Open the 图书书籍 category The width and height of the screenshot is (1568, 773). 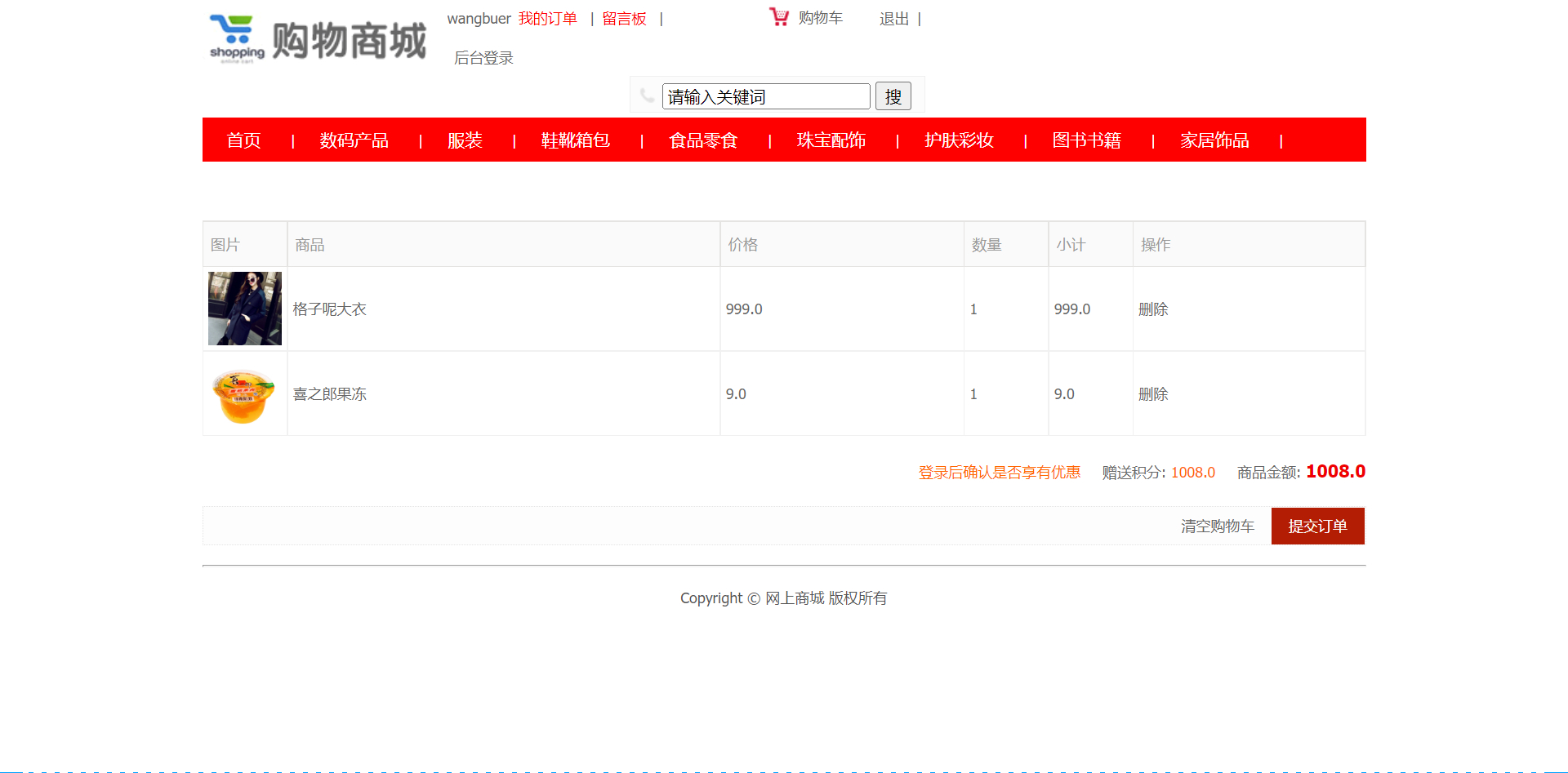[x=1086, y=140]
